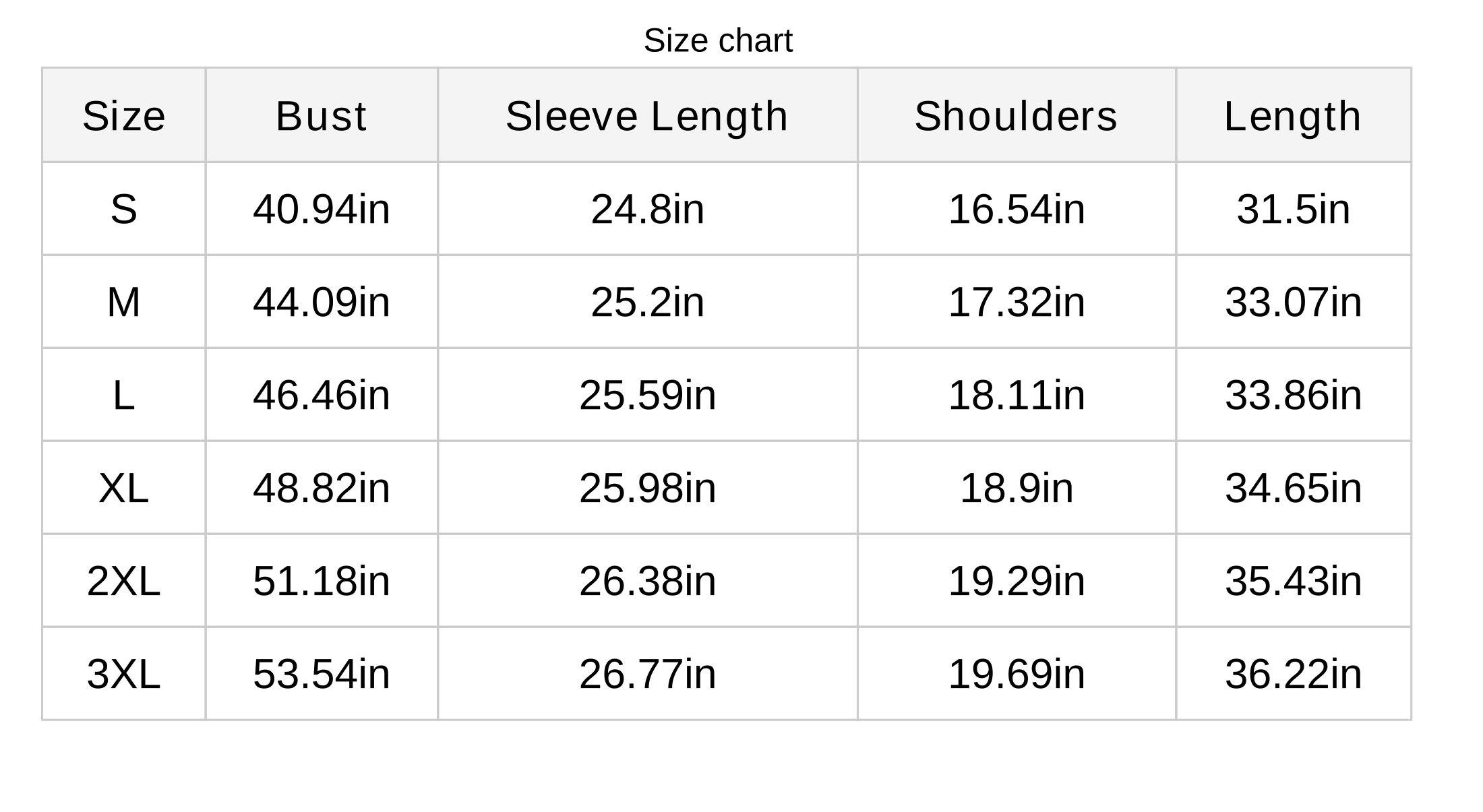Screen dimensions: 1483x812
Task: Click the 51.18in bust cell
Action: (x=322, y=581)
